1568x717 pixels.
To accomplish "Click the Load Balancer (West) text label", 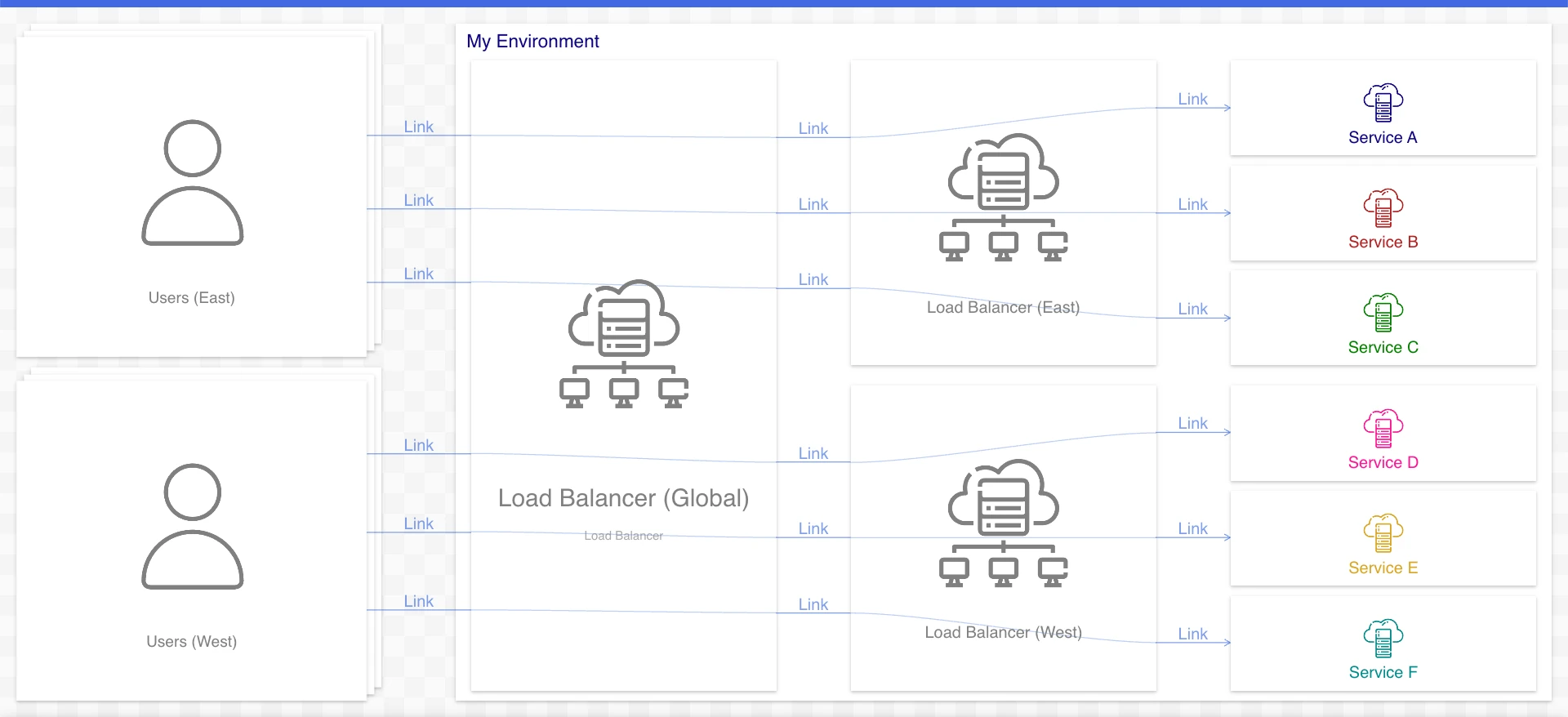I will [1003, 632].
